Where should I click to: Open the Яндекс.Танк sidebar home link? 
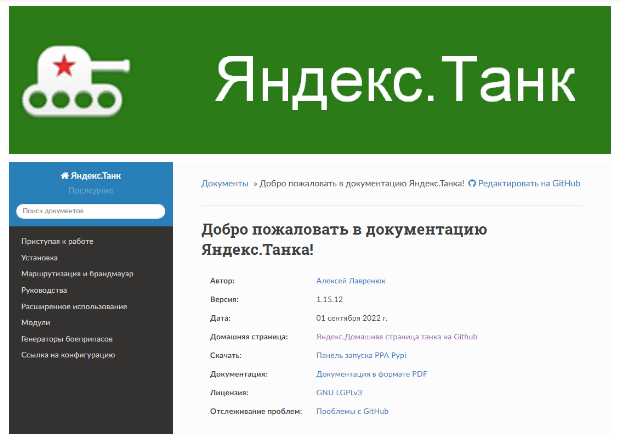pyautogui.click(x=91, y=176)
